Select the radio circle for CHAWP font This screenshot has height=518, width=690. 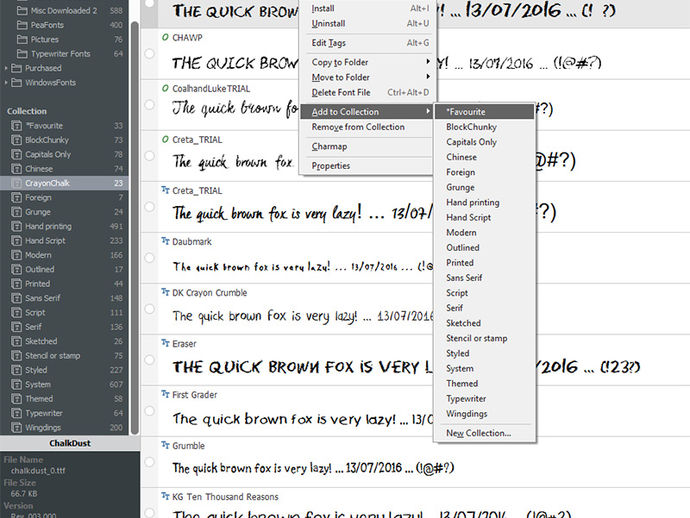coord(149,53)
